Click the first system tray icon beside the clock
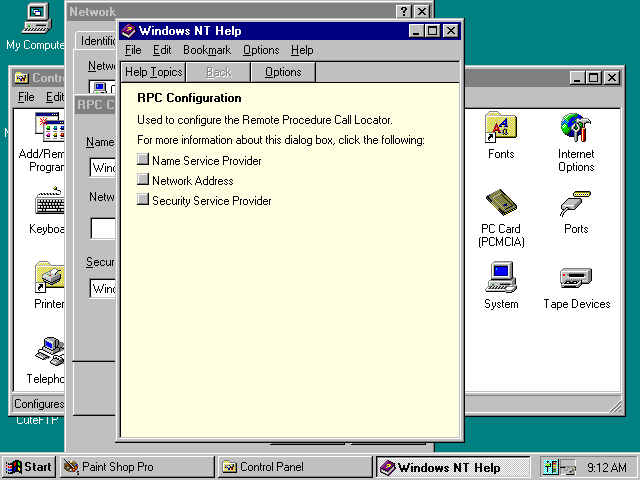 pos(551,467)
